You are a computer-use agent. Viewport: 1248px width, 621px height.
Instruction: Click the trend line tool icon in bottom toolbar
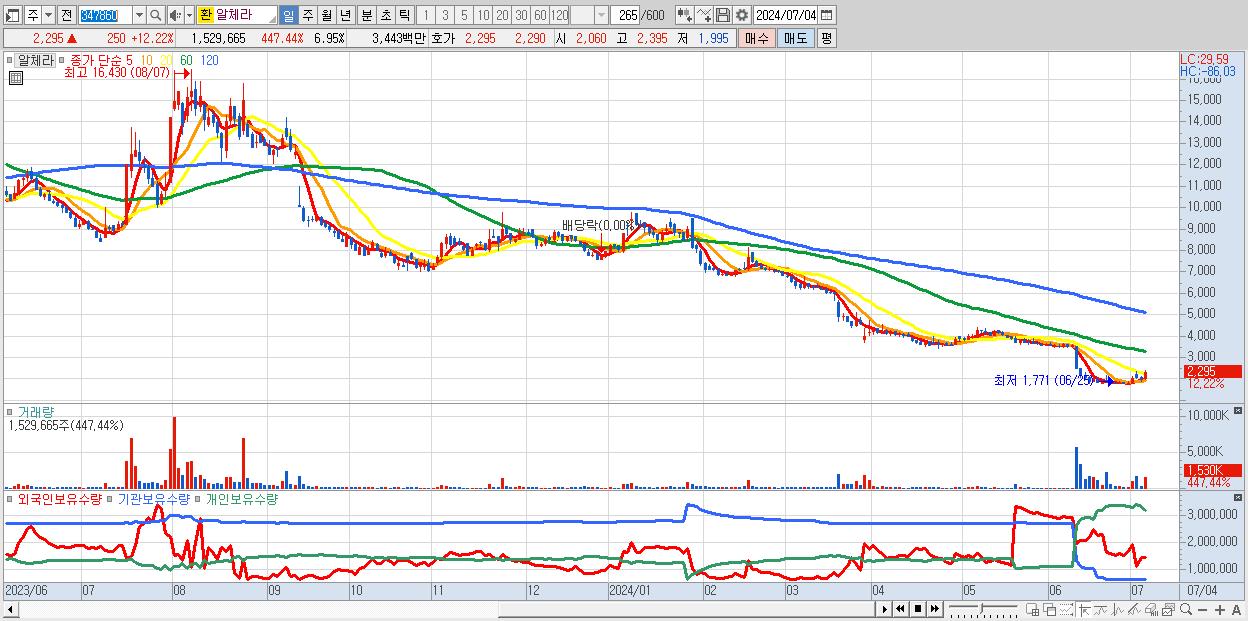(x=1101, y=610)
